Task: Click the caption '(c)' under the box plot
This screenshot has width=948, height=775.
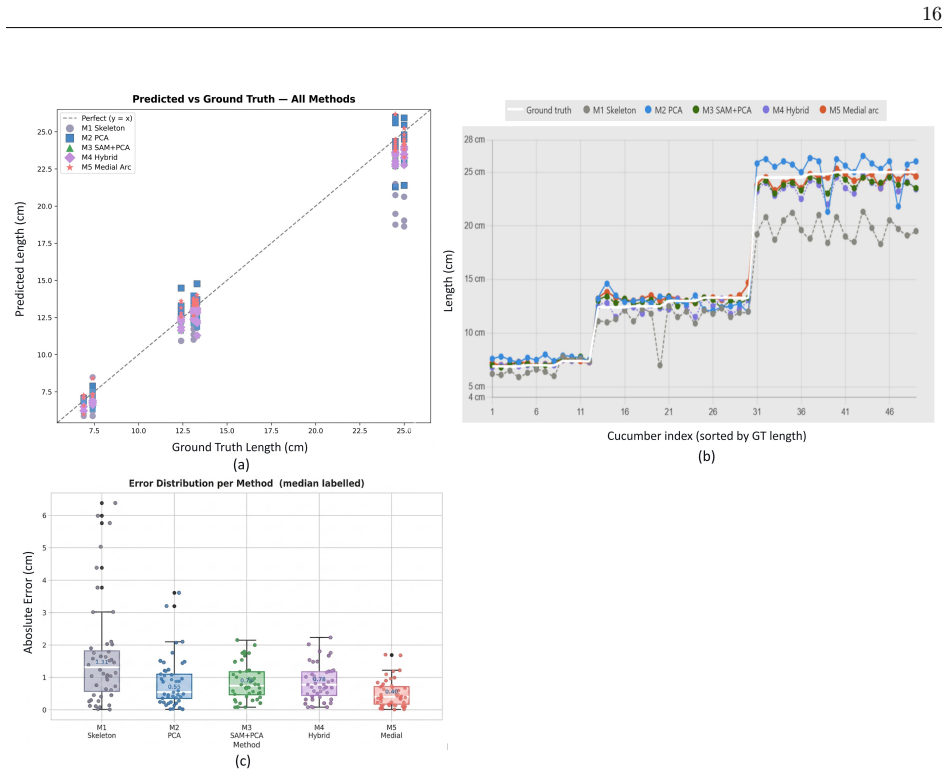Action: [242, 761]
